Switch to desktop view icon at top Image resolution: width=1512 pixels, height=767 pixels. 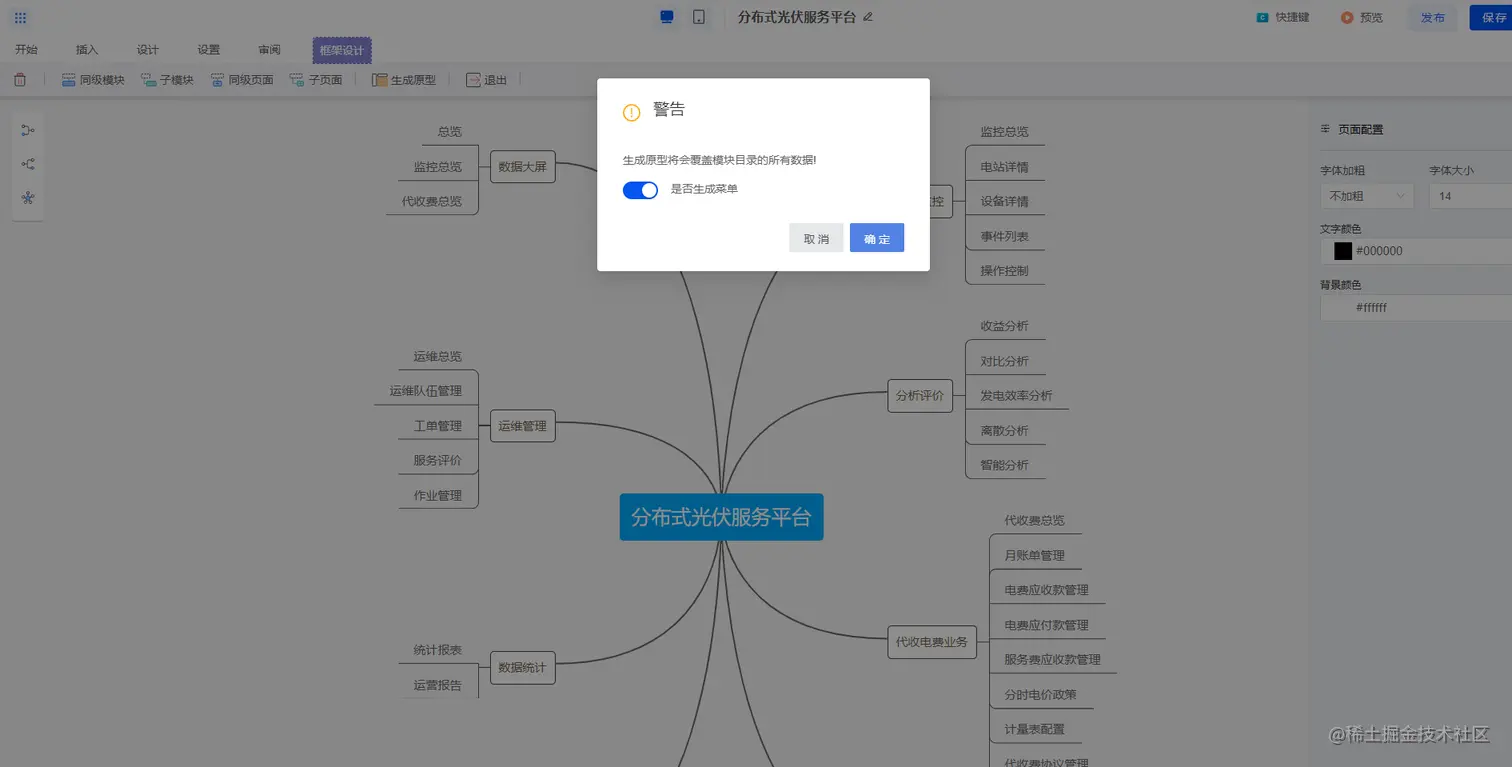pyautogui.click(x=666, y=17)
